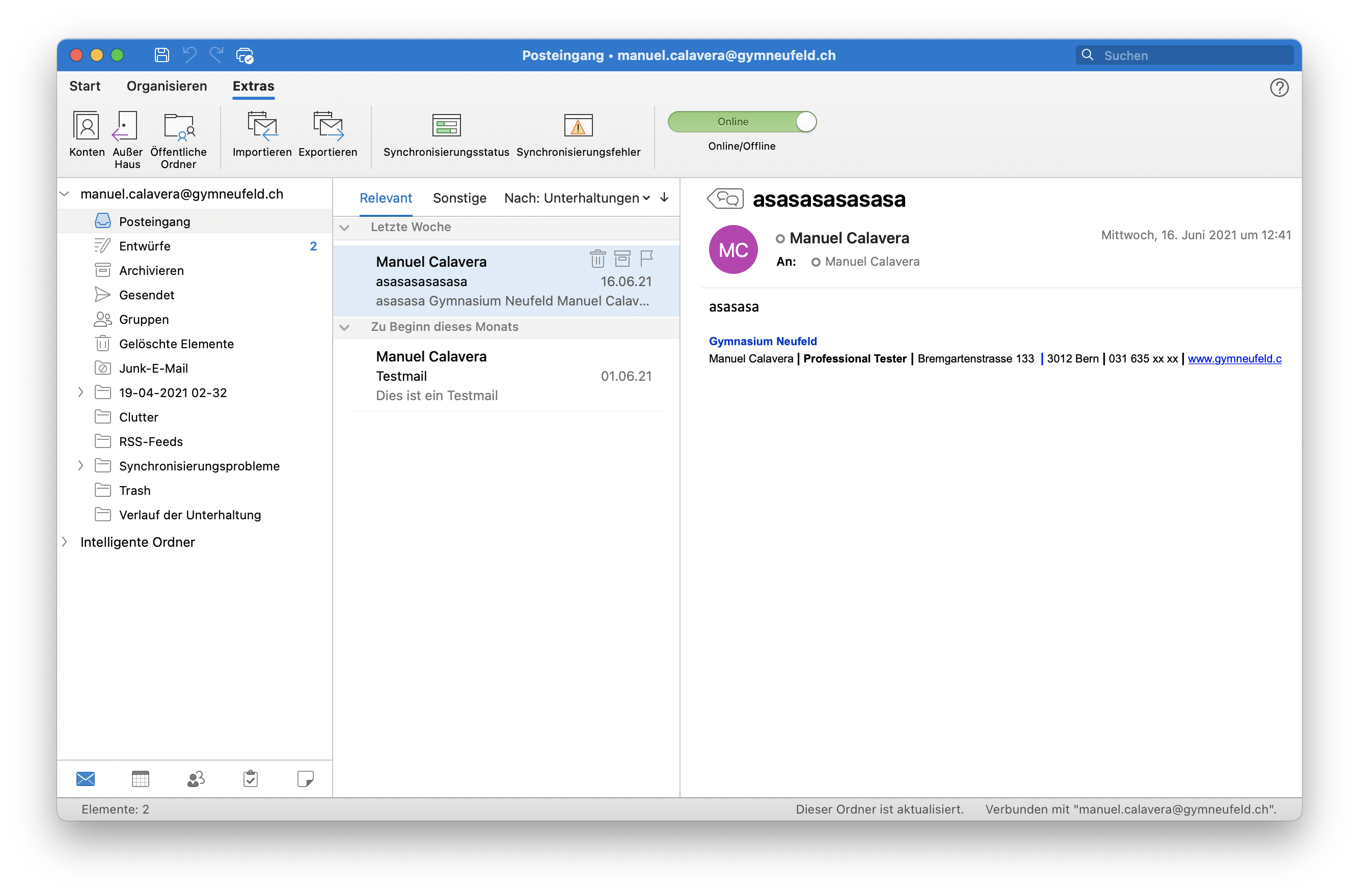The image size is (1359, 896).
Task: Open the Konten accounts icon
Action: [x=86, y=126]
